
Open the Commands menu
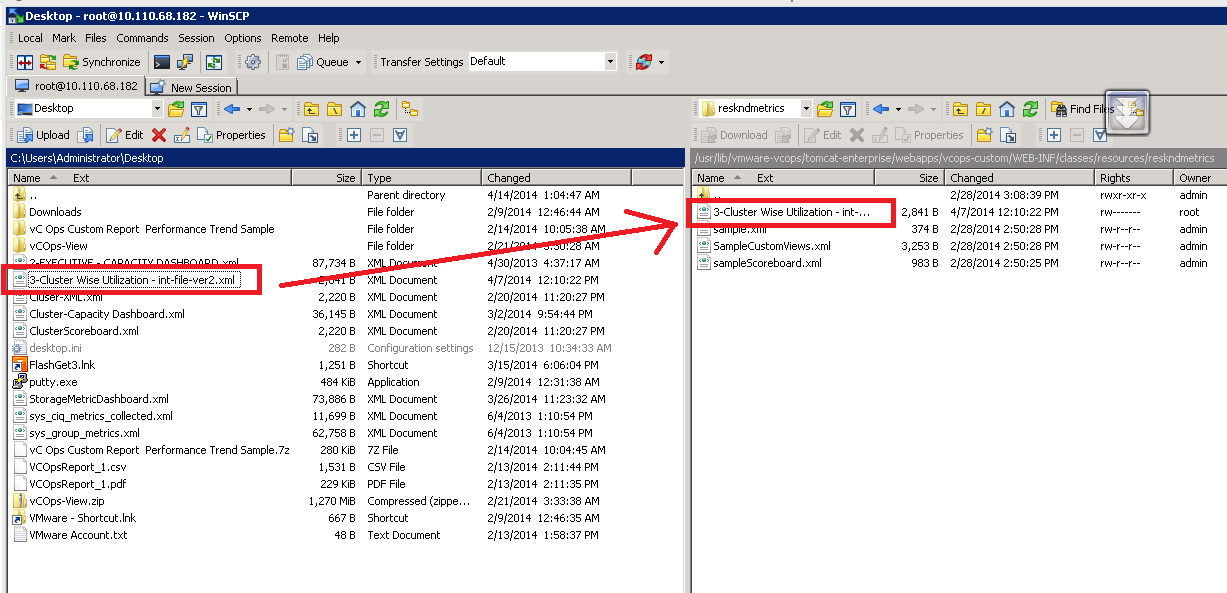tap(142, 38)
